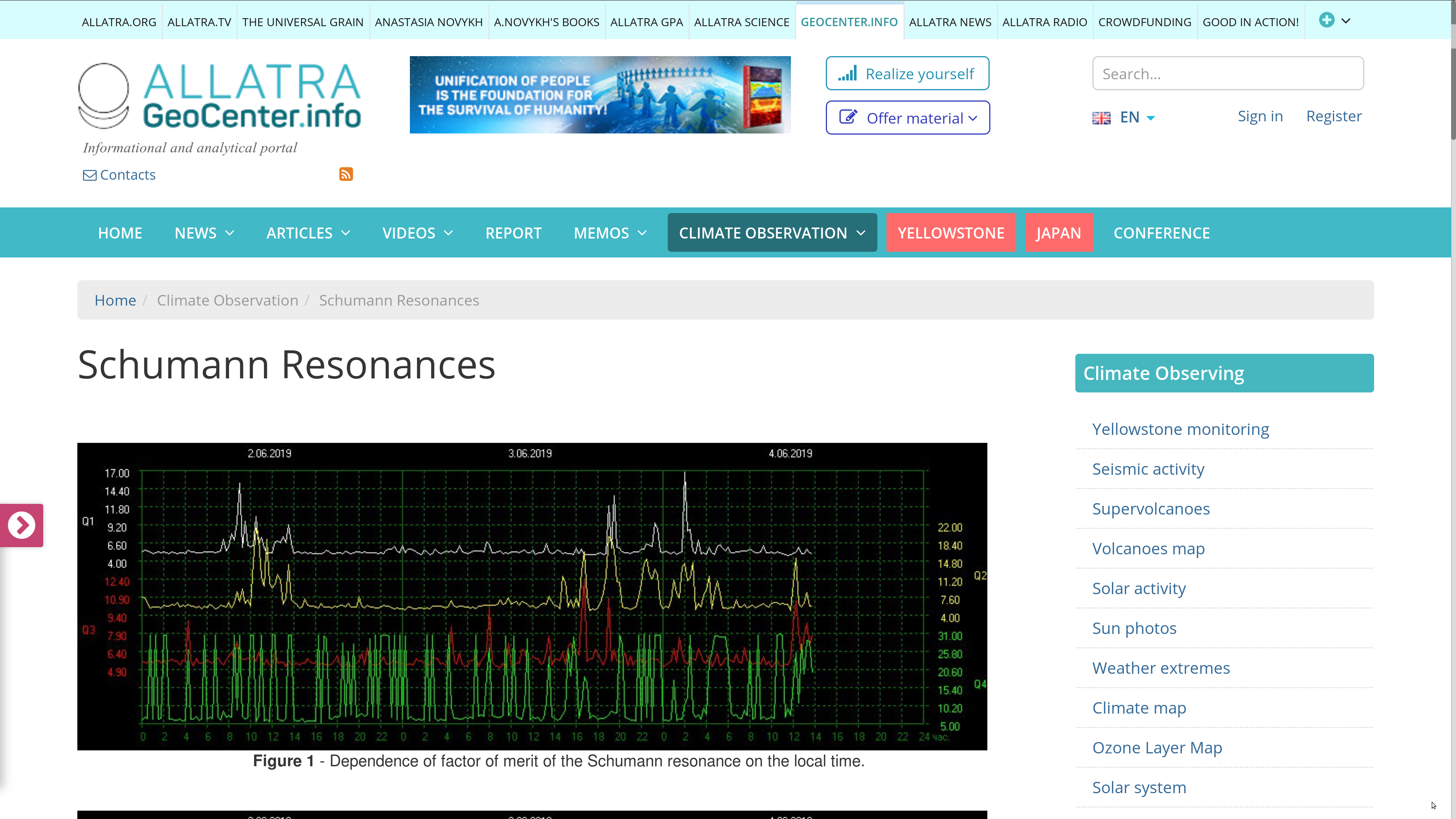Click the envelope icon beside Contacts
The width and height of the screenshot is (1456, 819).
pyautogui.click(x=89, y=175)
